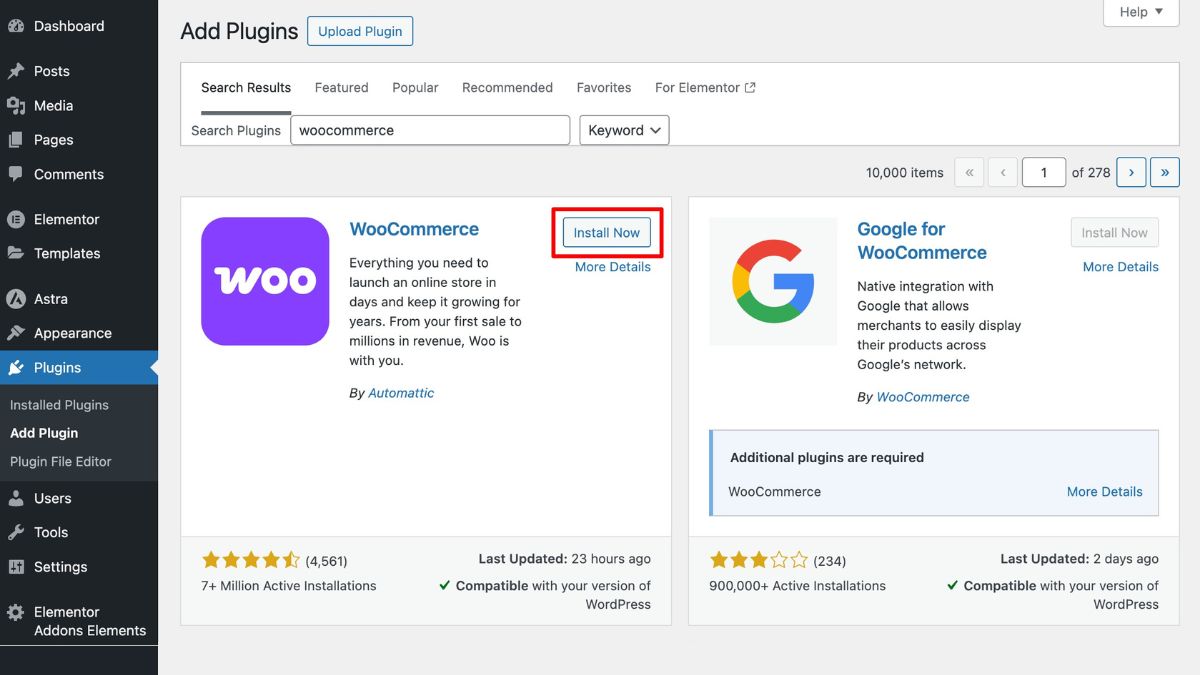The height and width of the screenshot is (675, 1200).
Task: Click the Plugins plug icon
Action: pyautogui.click(x=16, y=368)
